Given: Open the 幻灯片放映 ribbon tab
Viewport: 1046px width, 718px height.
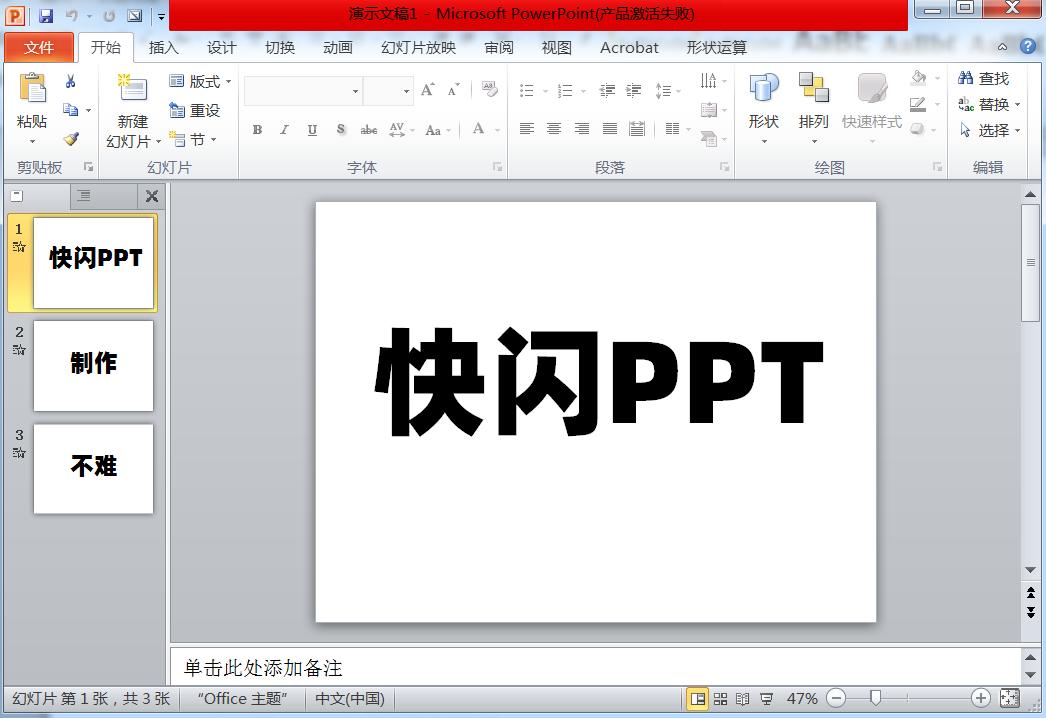Looking at the screenshot, I should (416, 47).
